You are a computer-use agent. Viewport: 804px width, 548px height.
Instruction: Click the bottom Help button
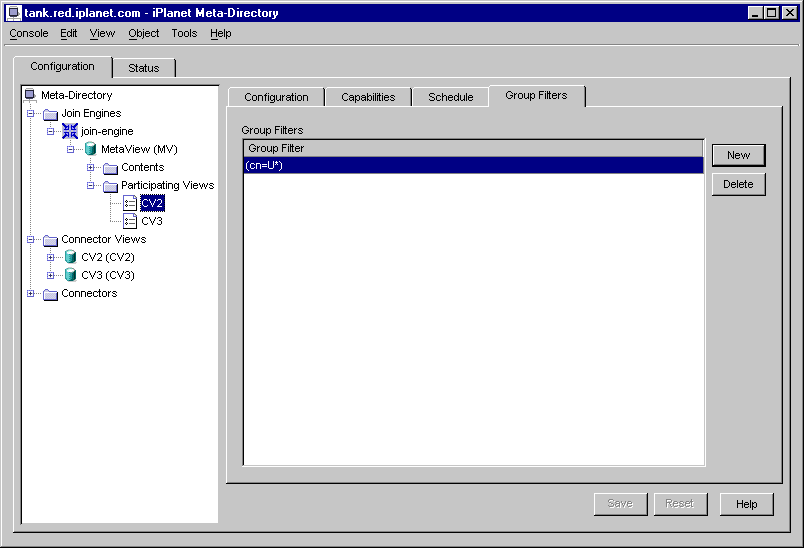(x=747, y=504)
